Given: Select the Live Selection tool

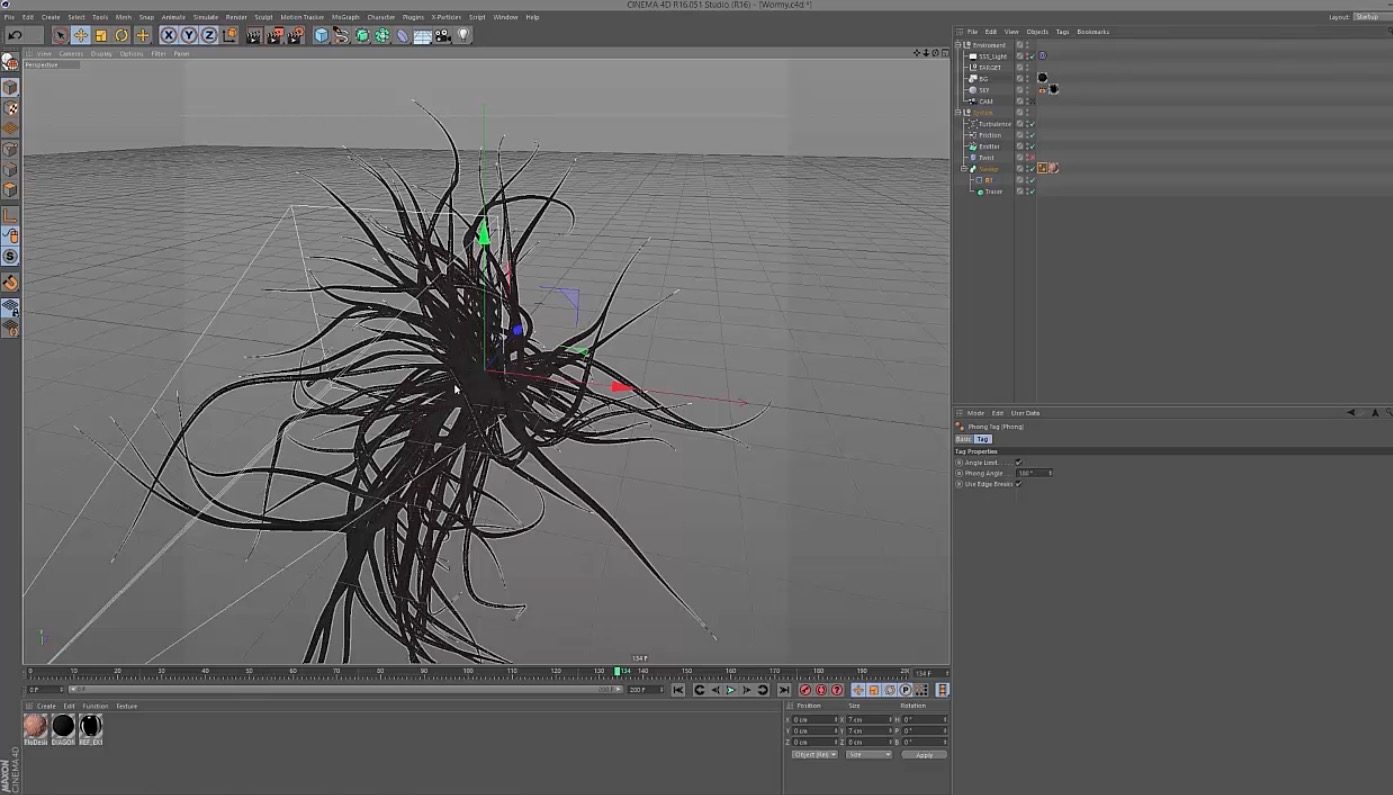Looking at the screenshot, I should (x=60, y=35).
